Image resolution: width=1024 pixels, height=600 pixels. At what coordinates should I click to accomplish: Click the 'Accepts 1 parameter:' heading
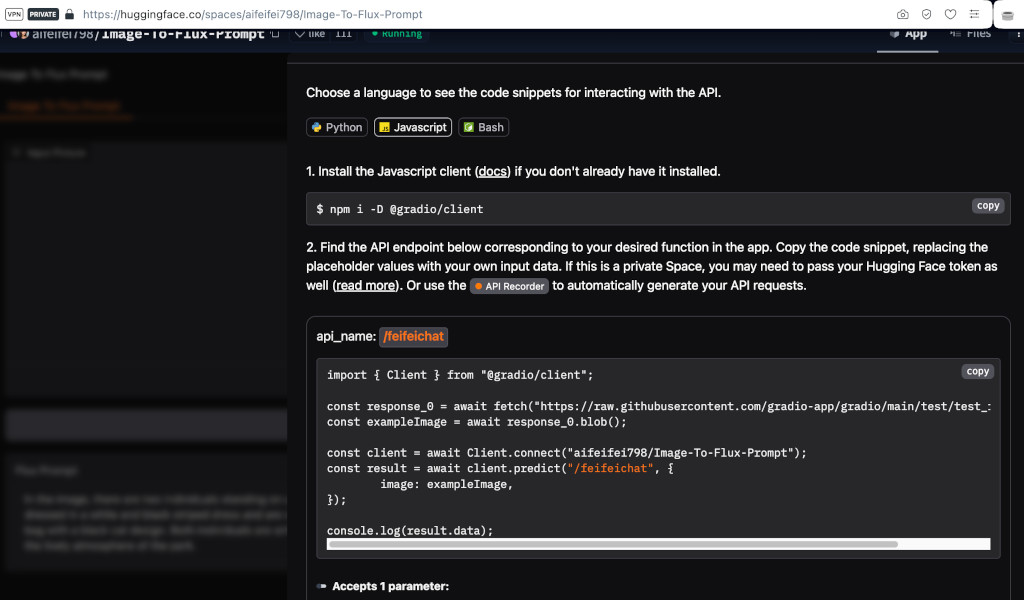click(390, 586)
